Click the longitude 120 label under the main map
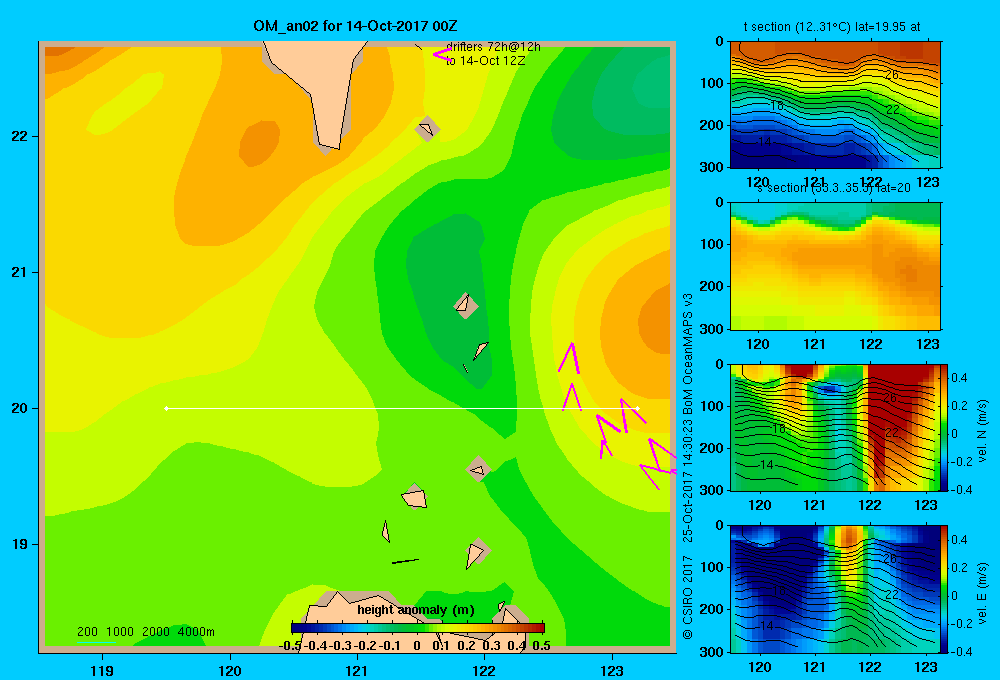The width and height of the screenshot is (1000, 680). 230,670
